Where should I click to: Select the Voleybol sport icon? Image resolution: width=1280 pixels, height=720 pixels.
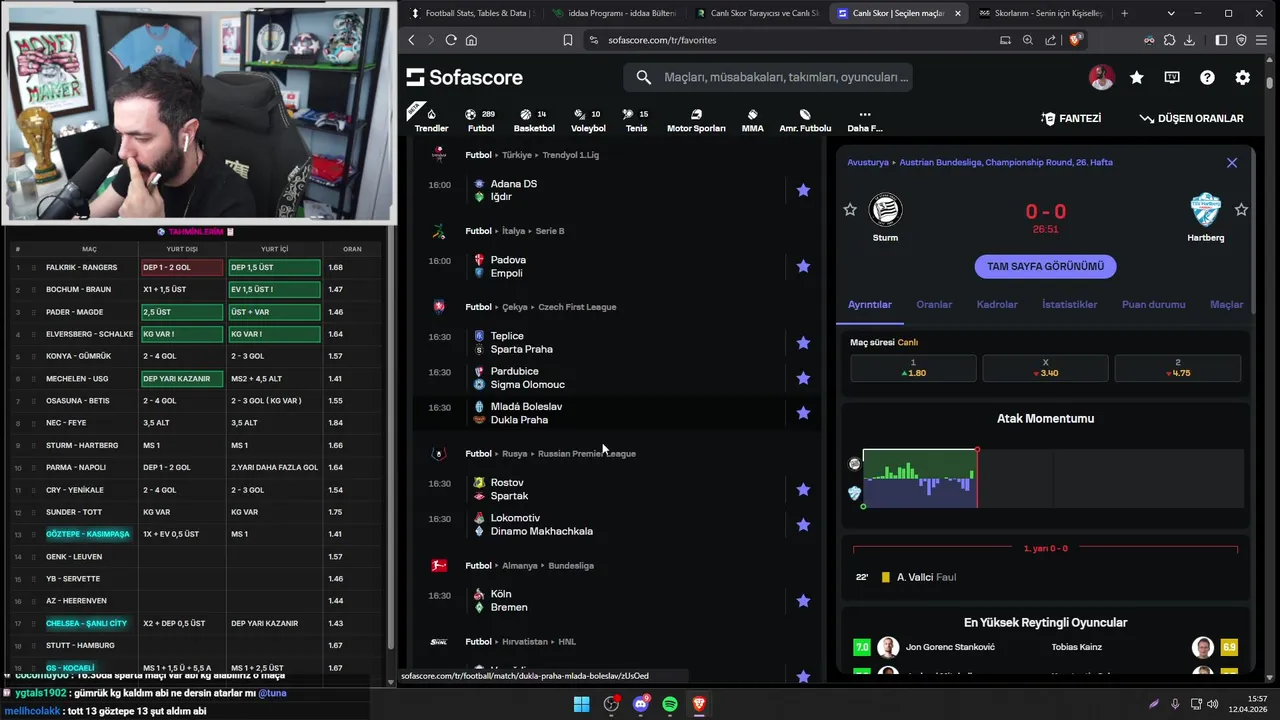tap(588, 120)
